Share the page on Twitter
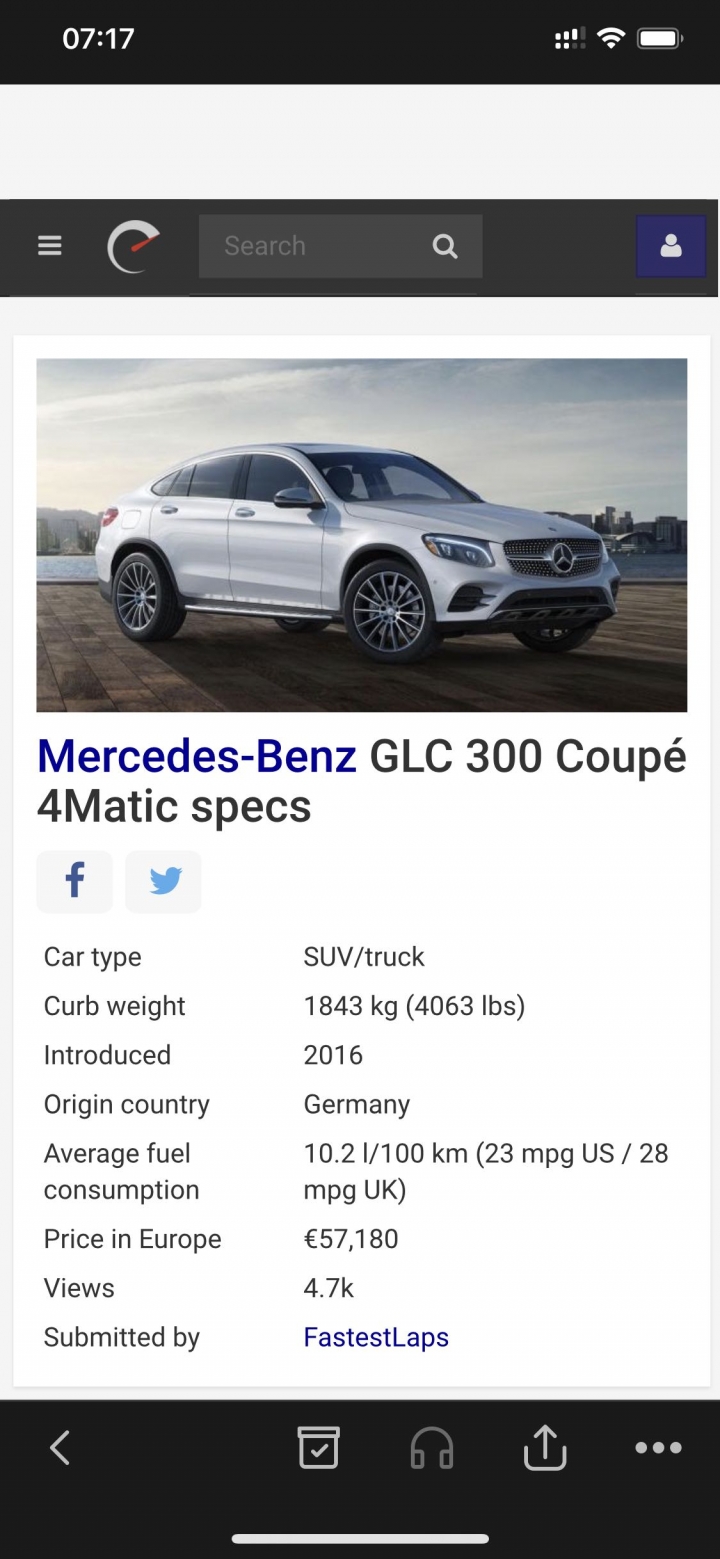The width and height of the screenshot is (720, 1559). point(164,881)
